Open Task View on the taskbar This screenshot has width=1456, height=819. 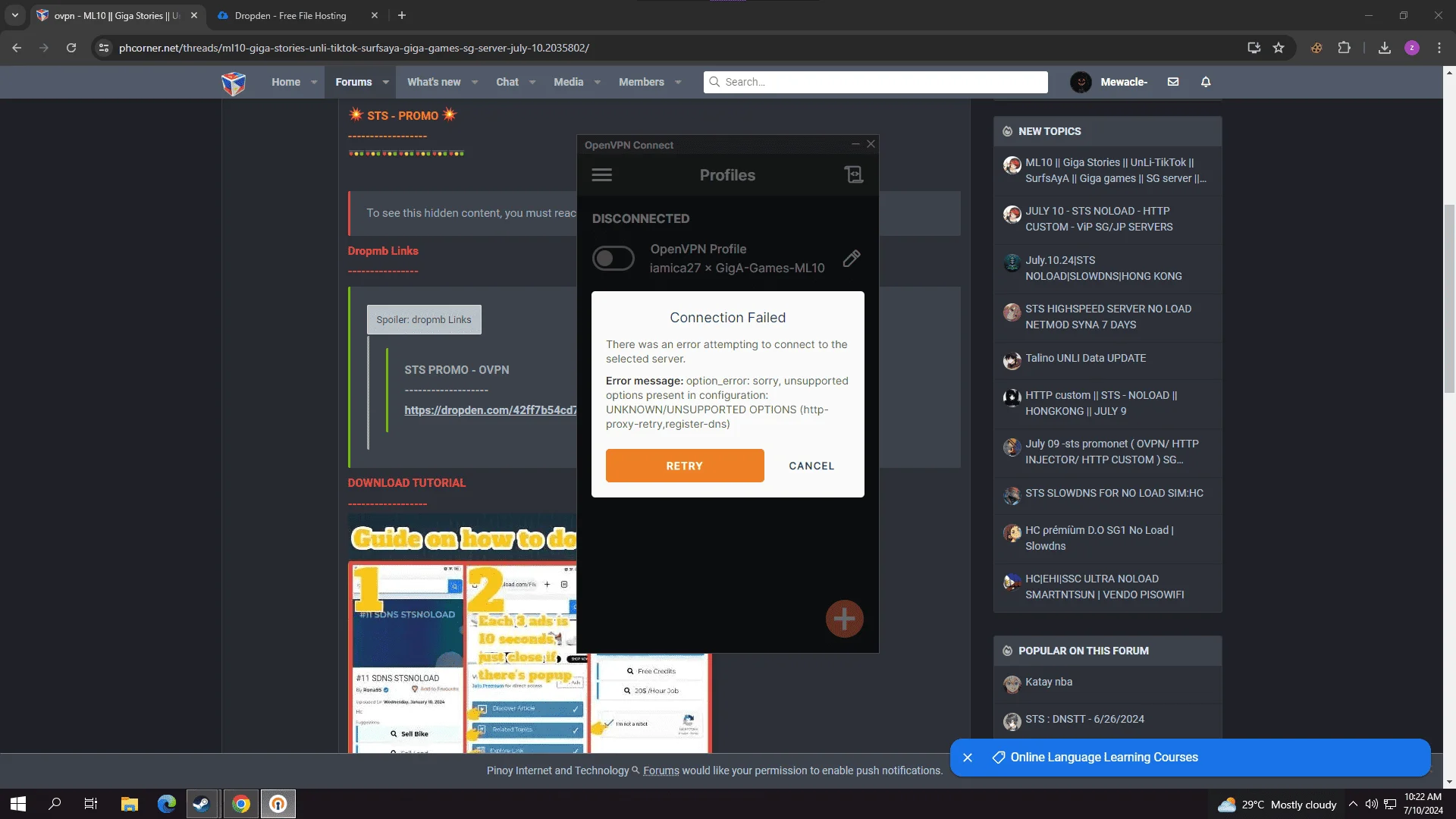coord(91,804)
